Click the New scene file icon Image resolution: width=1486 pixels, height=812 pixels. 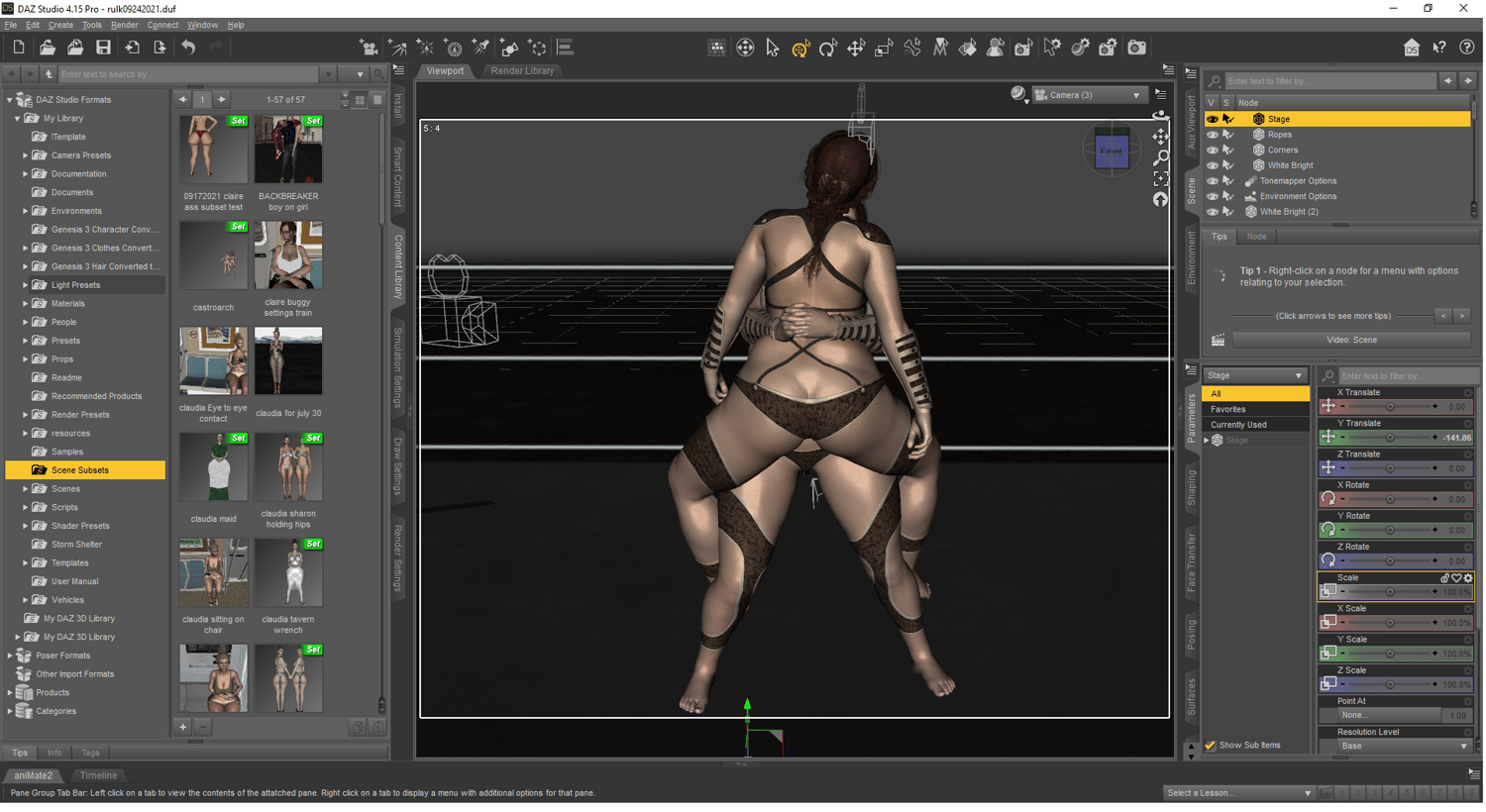tap(19, 48)
